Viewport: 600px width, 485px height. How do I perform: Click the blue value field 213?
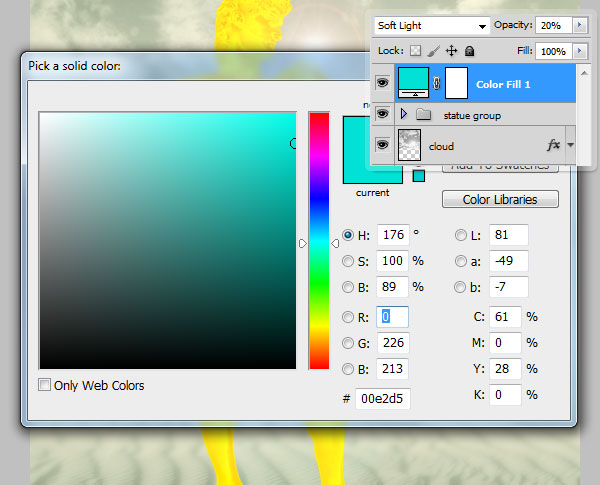coord(392,369)
